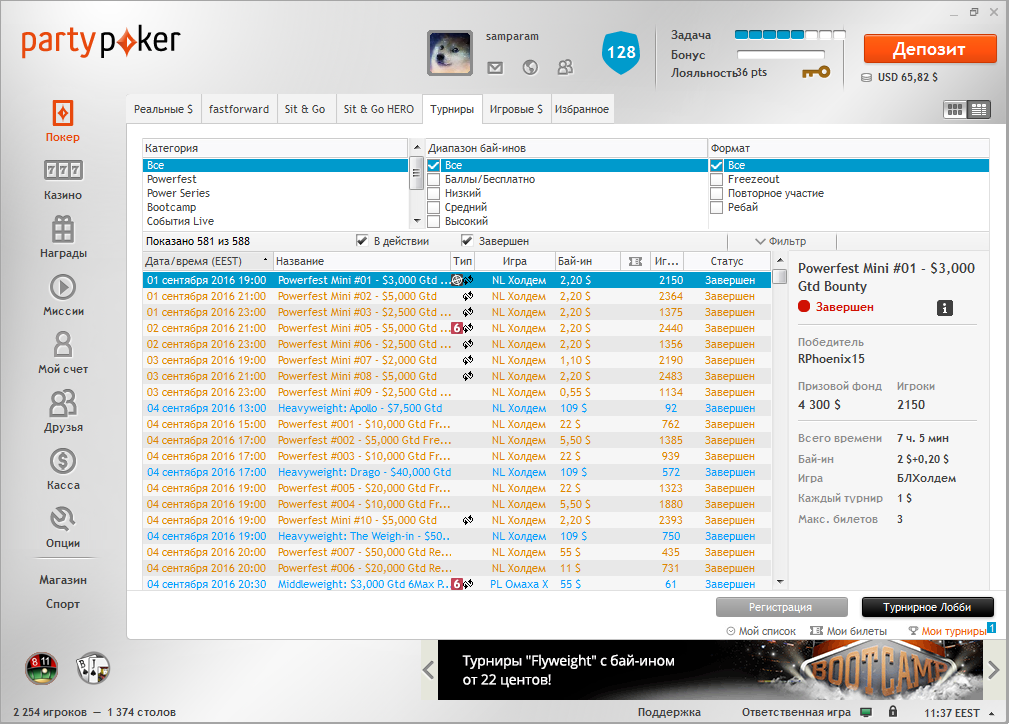
Task: Open the Касса cashier icon
Action: (x=63, y=461)
